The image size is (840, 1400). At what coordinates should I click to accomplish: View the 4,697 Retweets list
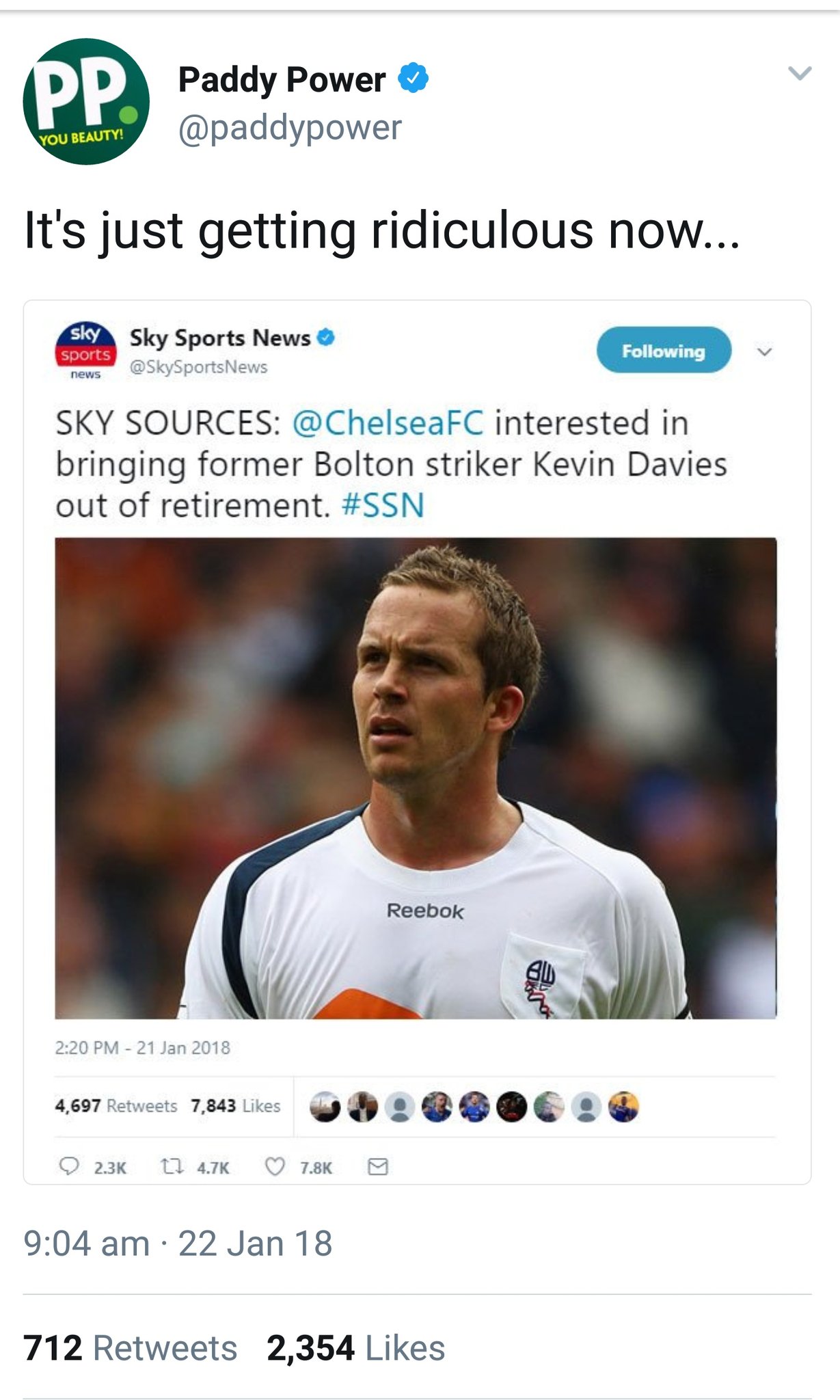tap(116, 1106)
